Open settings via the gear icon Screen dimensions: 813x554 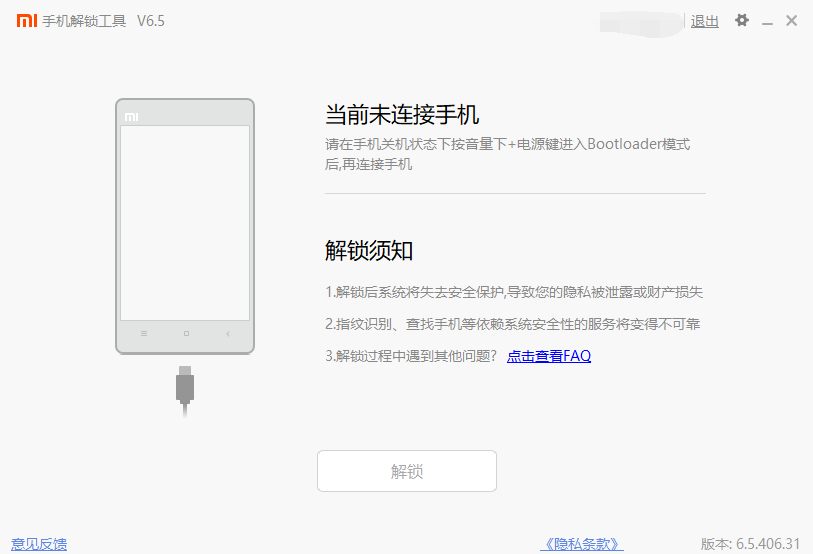(742, 21)
